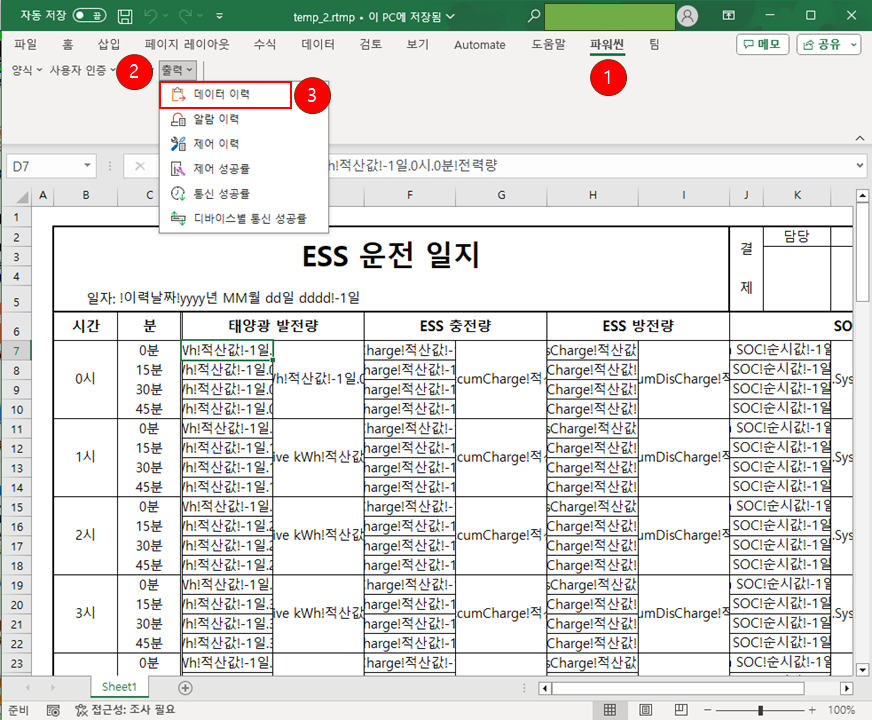Click the macro record icon in status bar

tap(53, 710)
